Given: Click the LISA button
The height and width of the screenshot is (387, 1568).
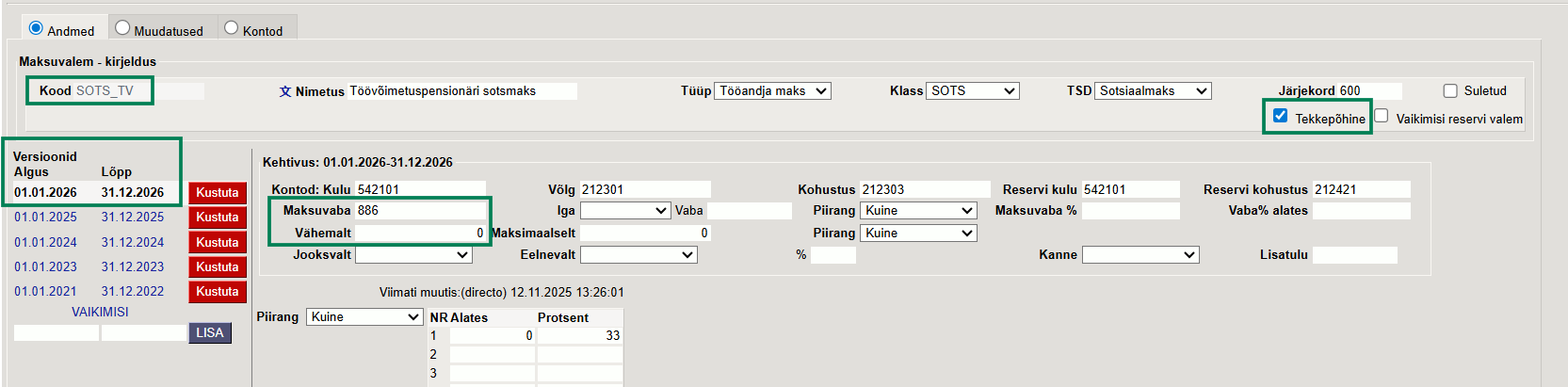Looking at the screenshot, I should [210, 333].
